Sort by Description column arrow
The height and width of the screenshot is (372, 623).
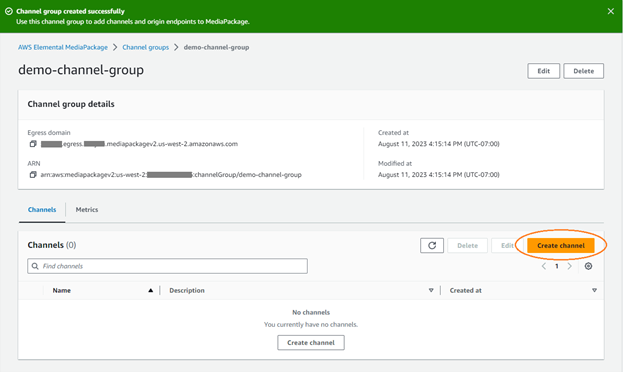[x=431, y=291]
